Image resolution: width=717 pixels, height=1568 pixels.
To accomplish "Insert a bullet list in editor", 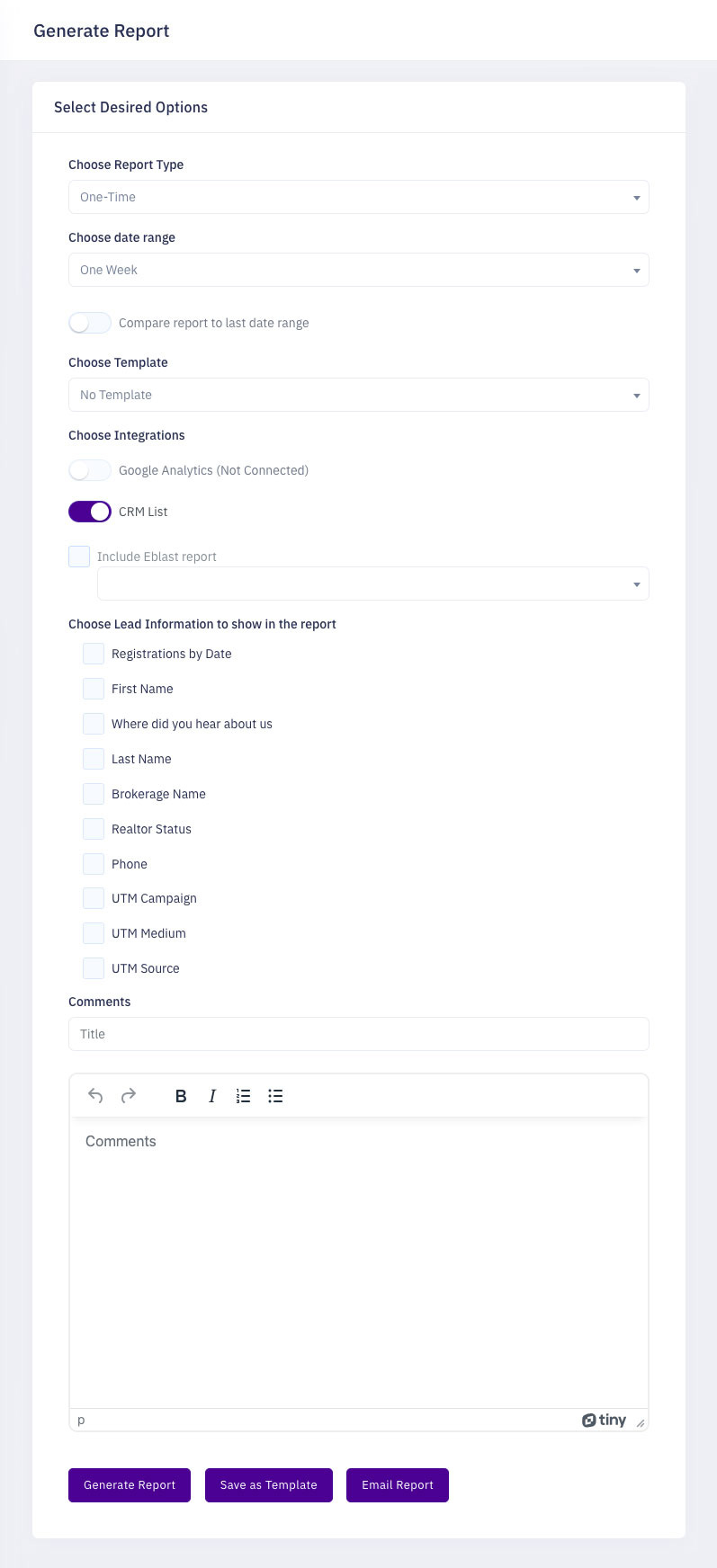I will pyautogui.click(x=275, y=1096).
